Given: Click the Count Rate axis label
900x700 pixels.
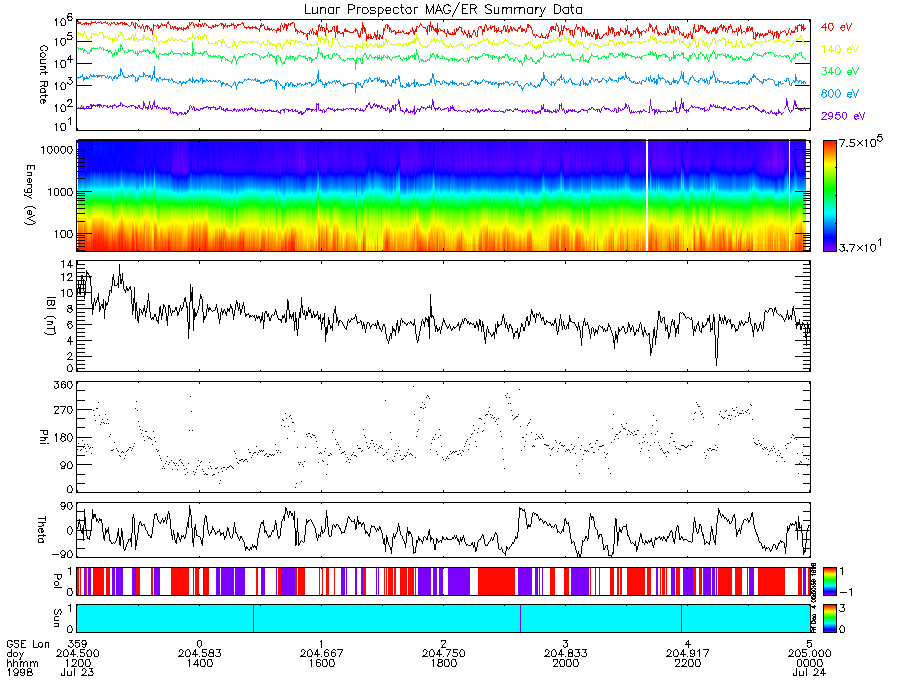Looking at the screenshot, I should 43,75.
